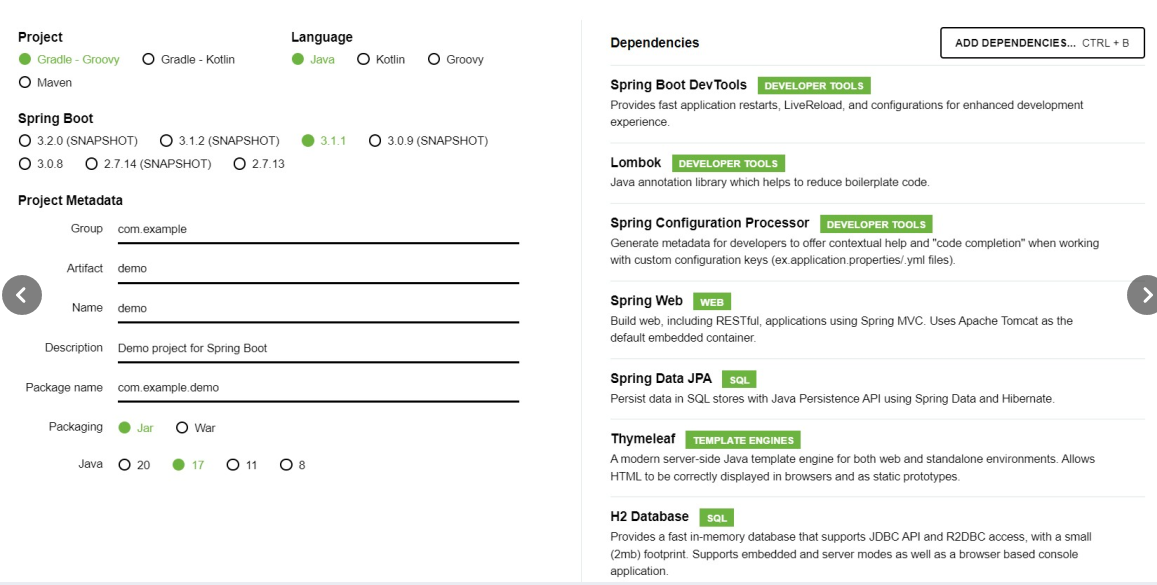
Task: Click the Spring Web dependency title
Action: (646, 301)
